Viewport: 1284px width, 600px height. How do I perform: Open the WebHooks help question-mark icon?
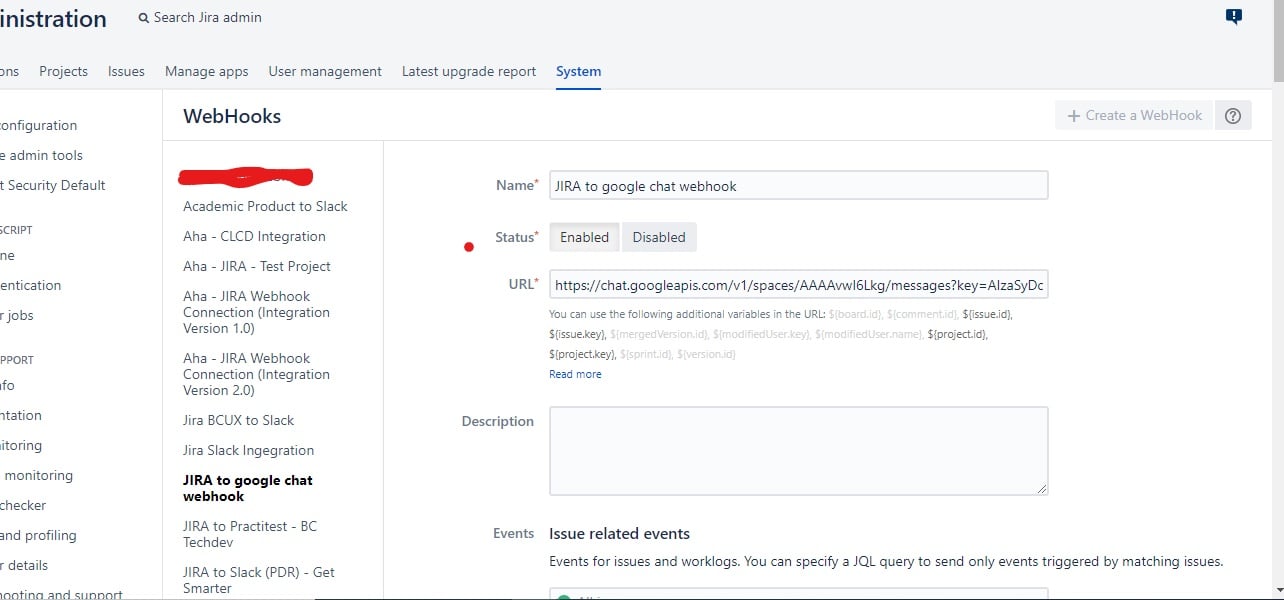(x=1233, y=115)
